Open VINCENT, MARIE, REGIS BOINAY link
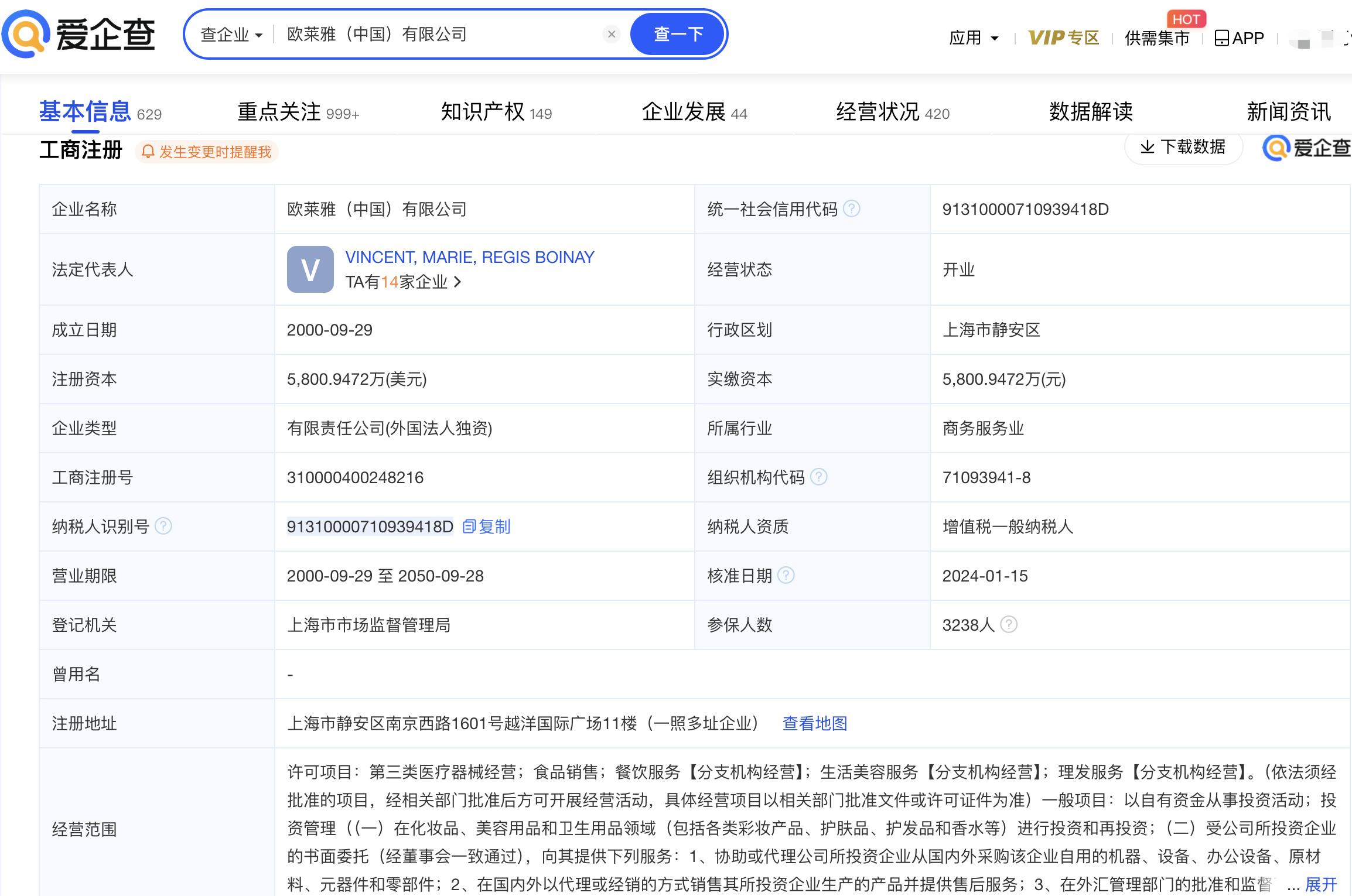The height and width of the screenshot is (896, 1352). tap(470, 257)
